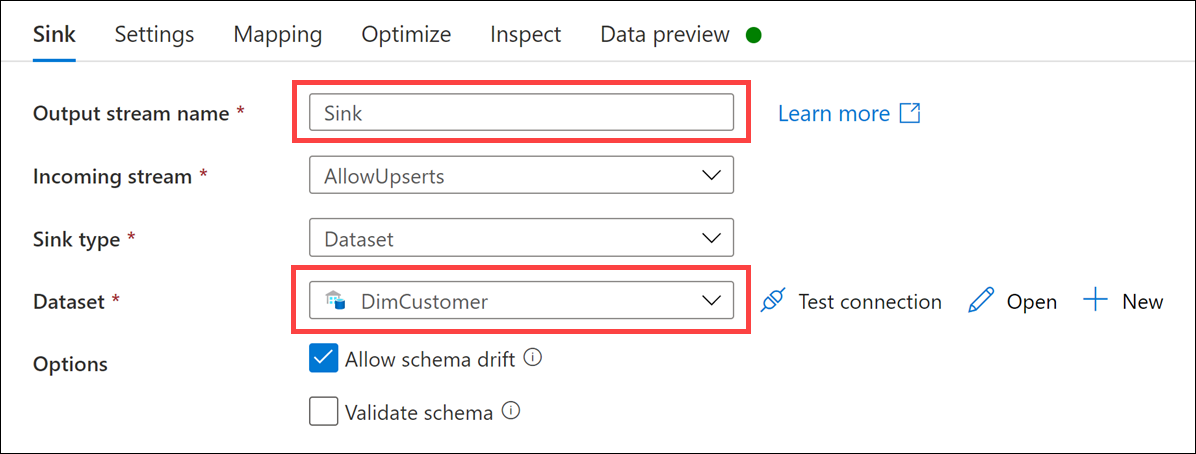This screenshot has height=454, width=1196.
Task: Click the Test connection plug icon
Action: coord(773,301)
